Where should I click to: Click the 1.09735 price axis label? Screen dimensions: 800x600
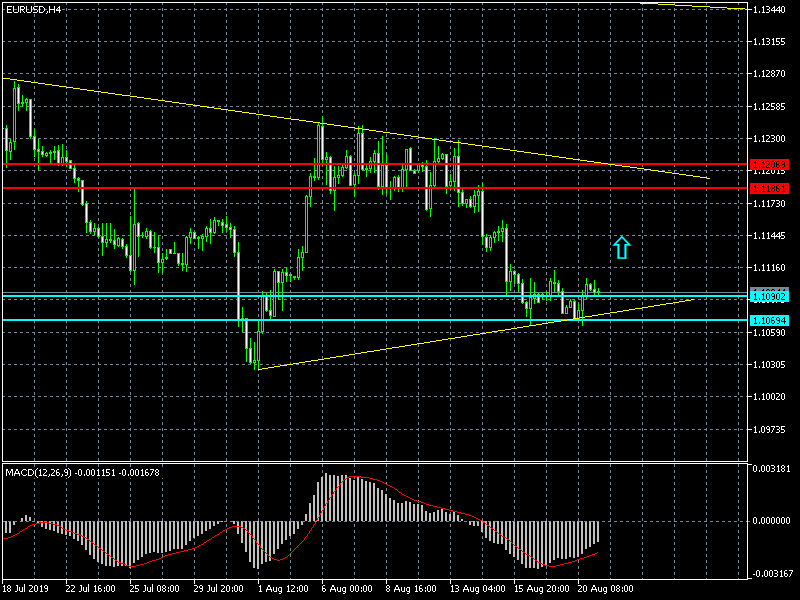point(769,430)
